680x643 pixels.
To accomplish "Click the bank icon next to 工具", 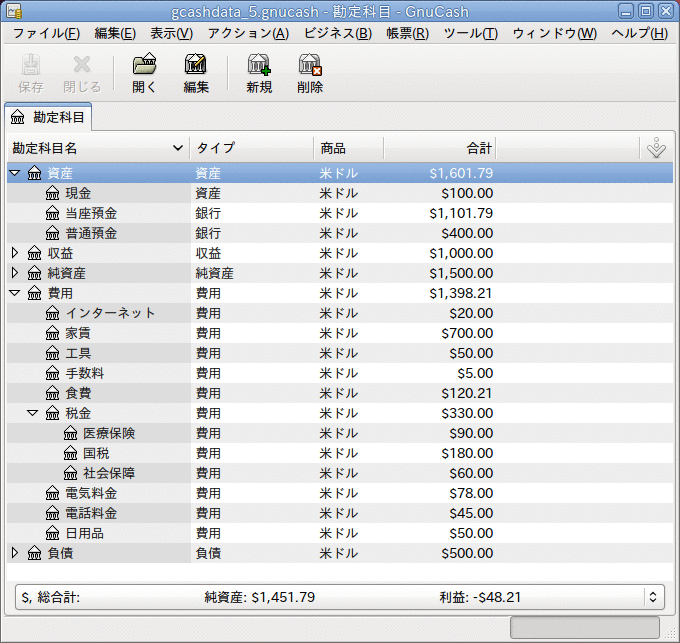I will coord(52,353).
